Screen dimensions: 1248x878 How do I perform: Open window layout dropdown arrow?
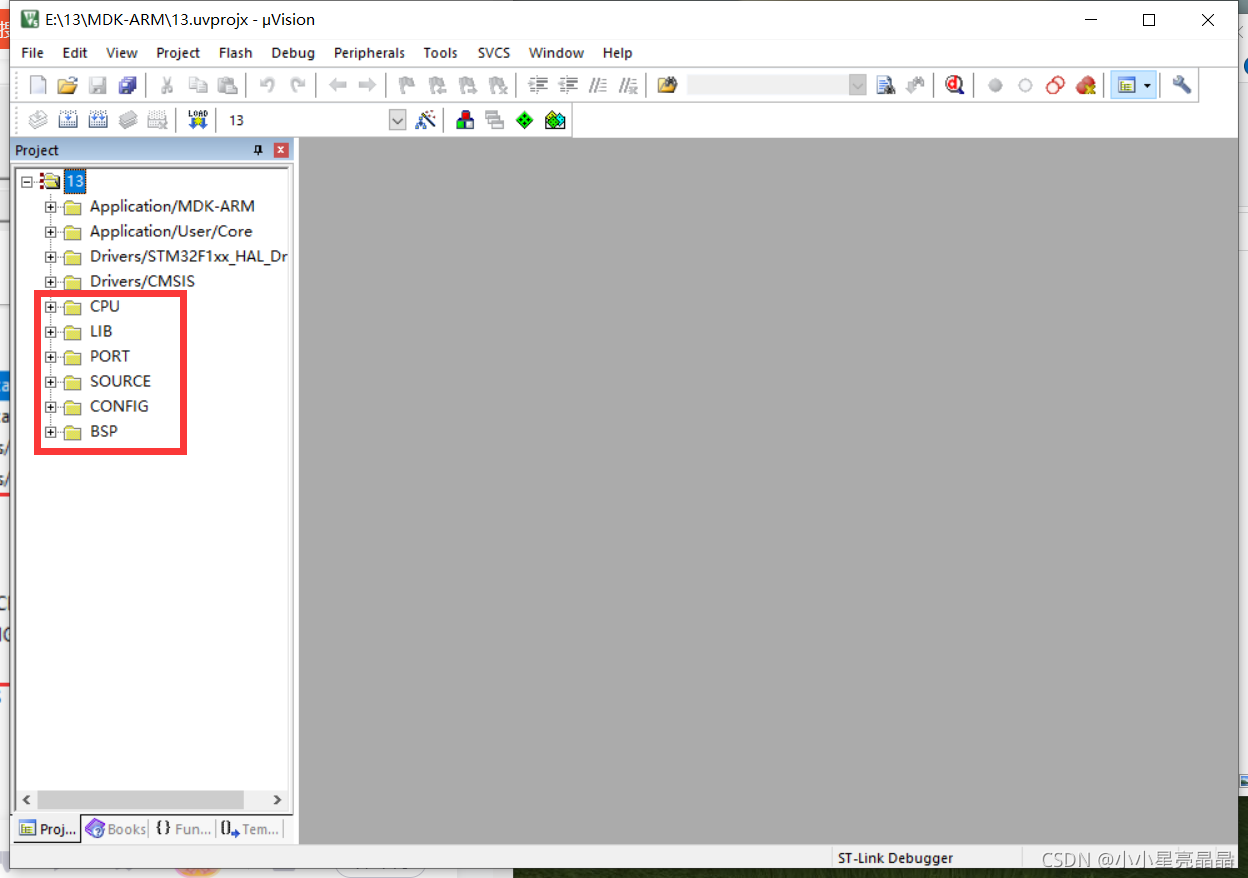point(1148,86)
